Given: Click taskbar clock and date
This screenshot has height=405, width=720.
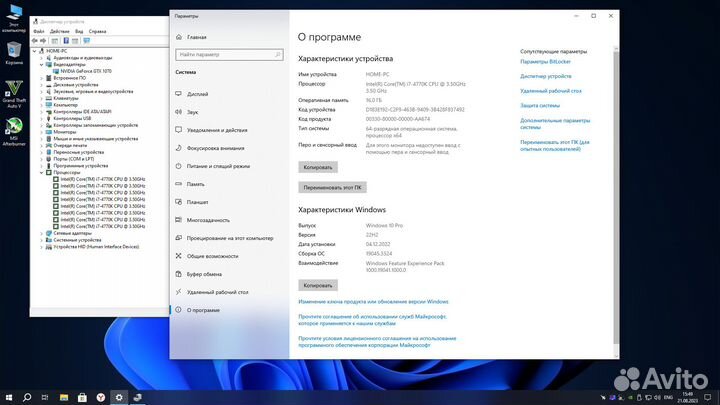Looking at the screenshot, I should click(687, 397).
